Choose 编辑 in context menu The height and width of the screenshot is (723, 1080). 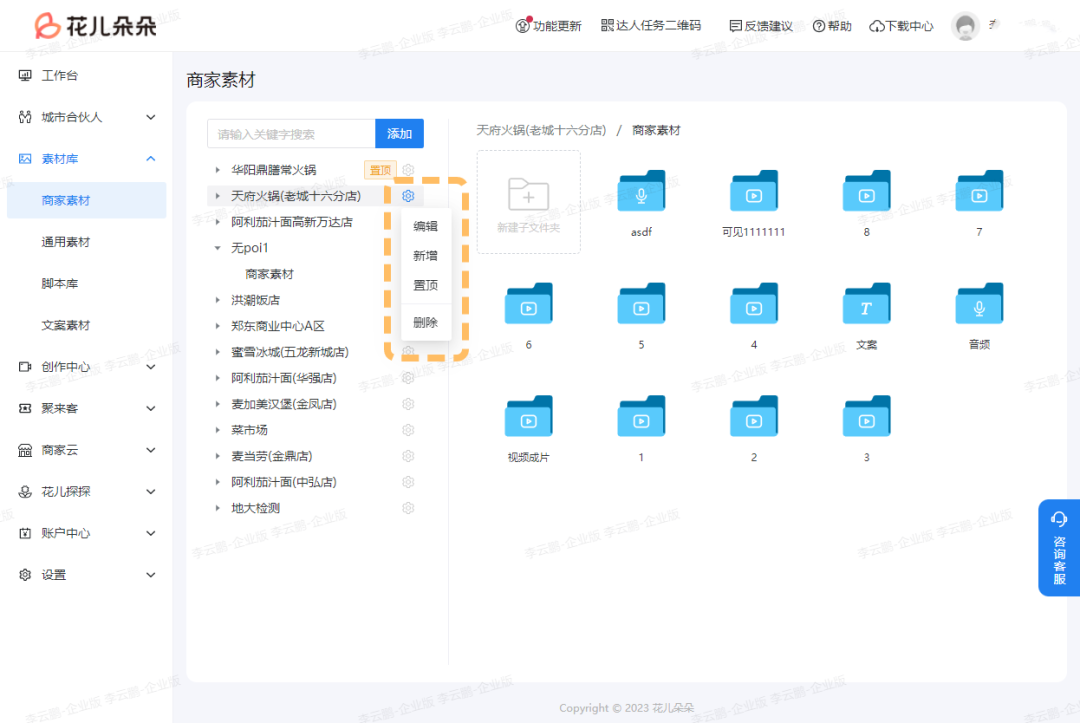point(426,226)
